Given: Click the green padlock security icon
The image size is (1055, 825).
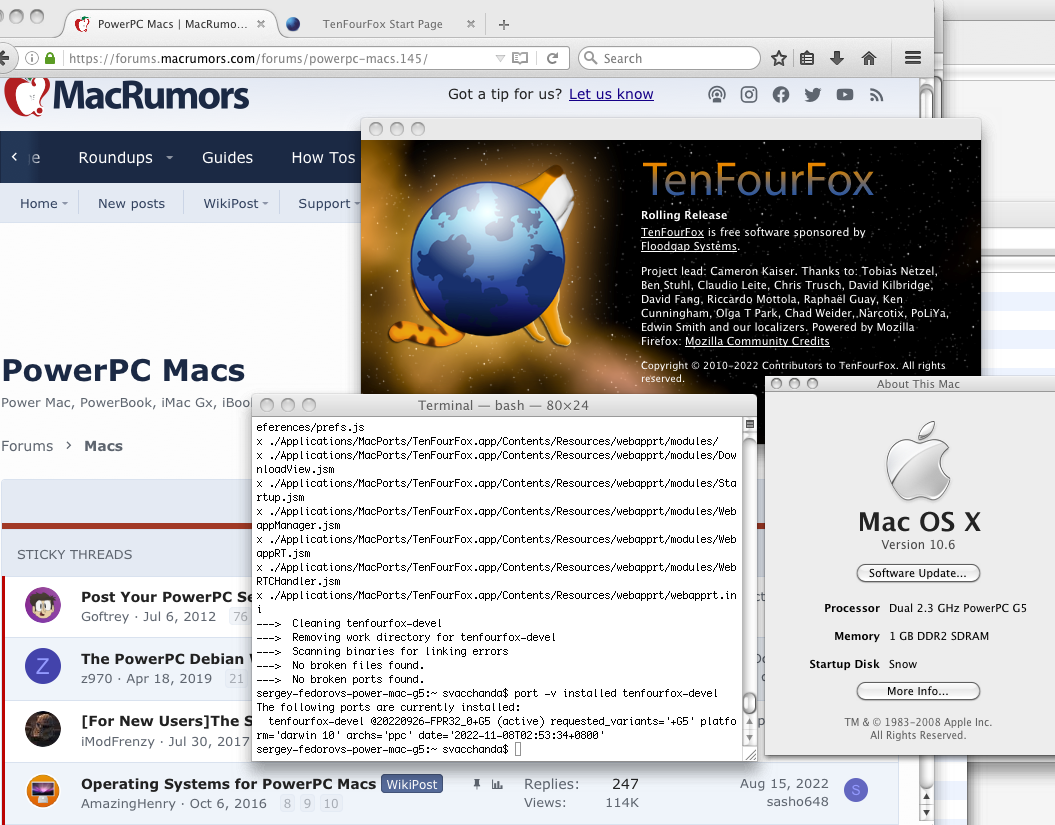Looking at the screenshot, I should tap(49, 58).
